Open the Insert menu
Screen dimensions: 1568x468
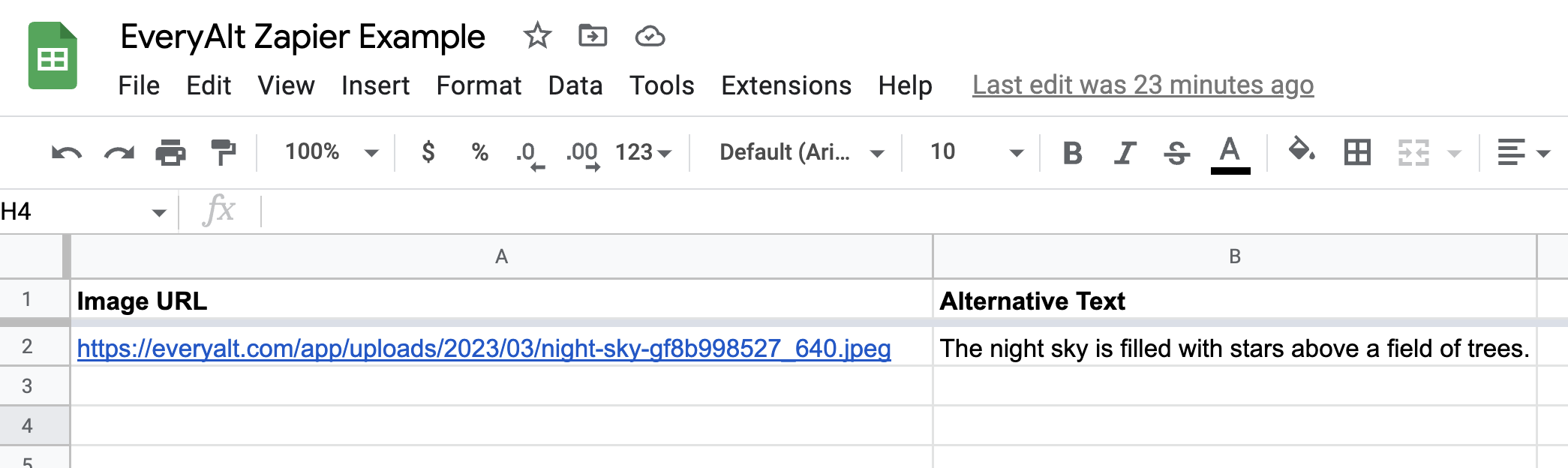point(375,85)
